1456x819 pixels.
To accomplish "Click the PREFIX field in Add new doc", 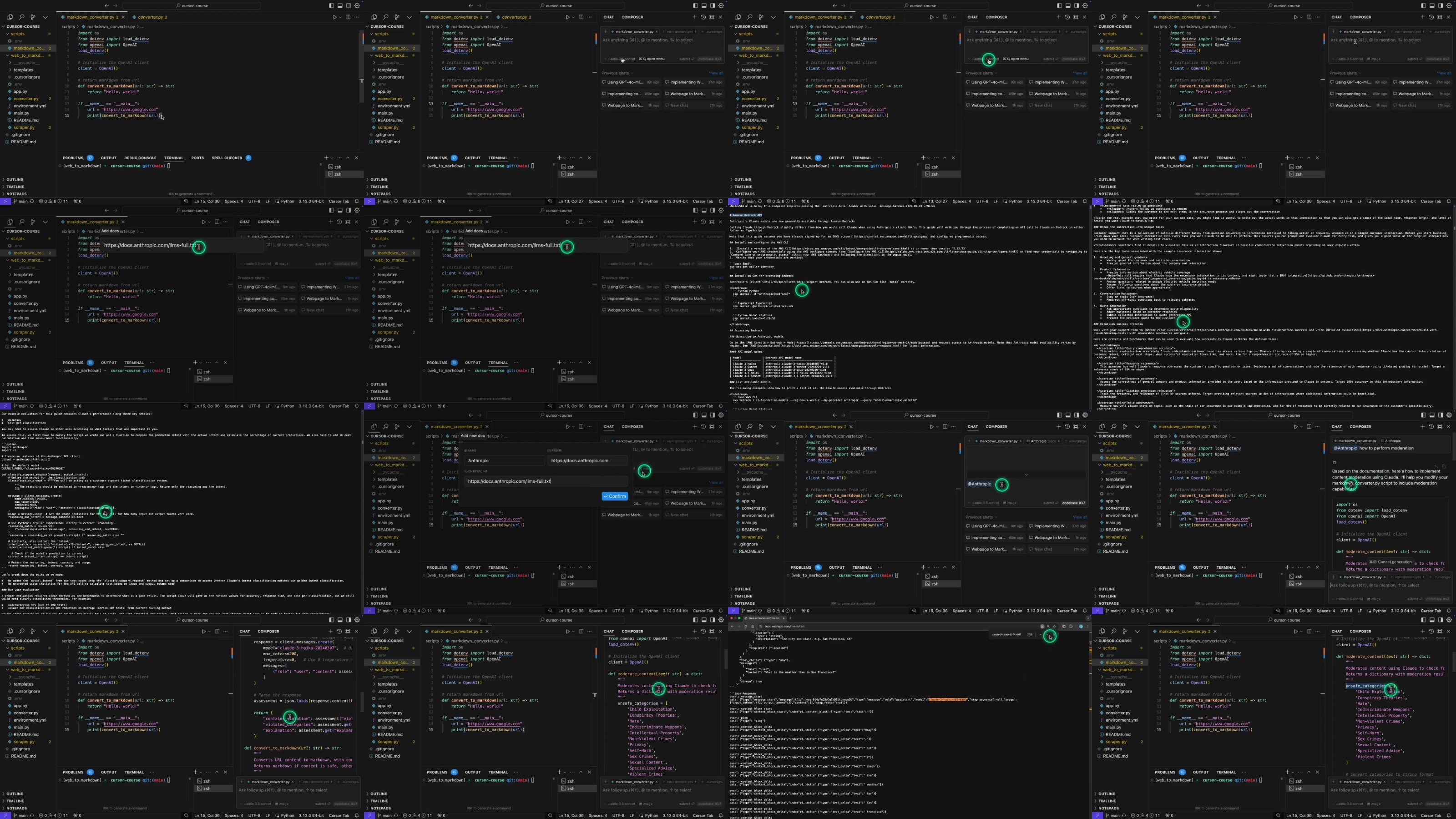I will [587, 460].
